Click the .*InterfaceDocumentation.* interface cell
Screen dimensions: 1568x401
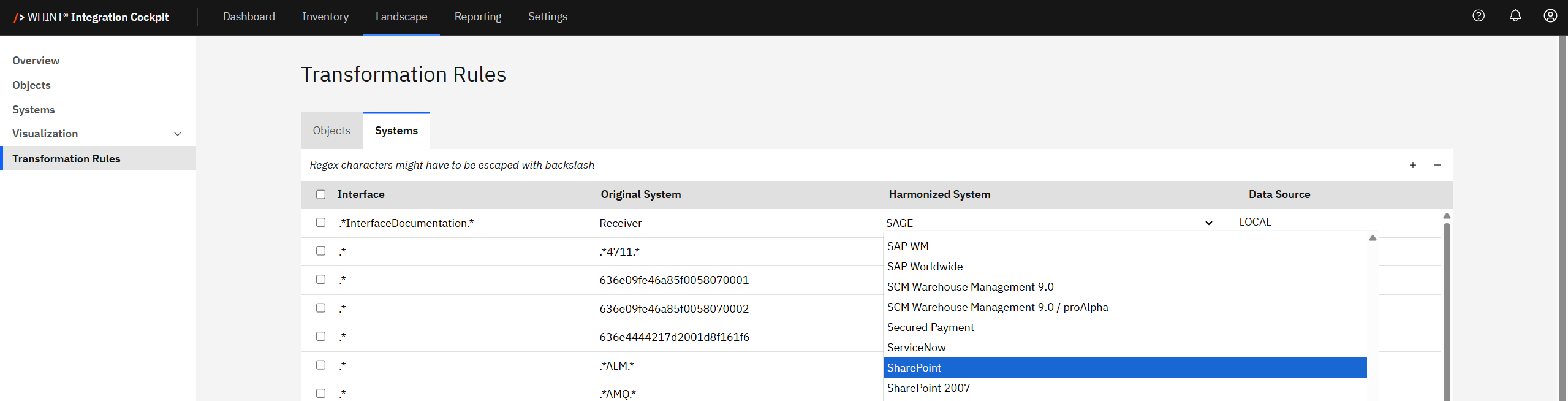click(x=406, y=223)
